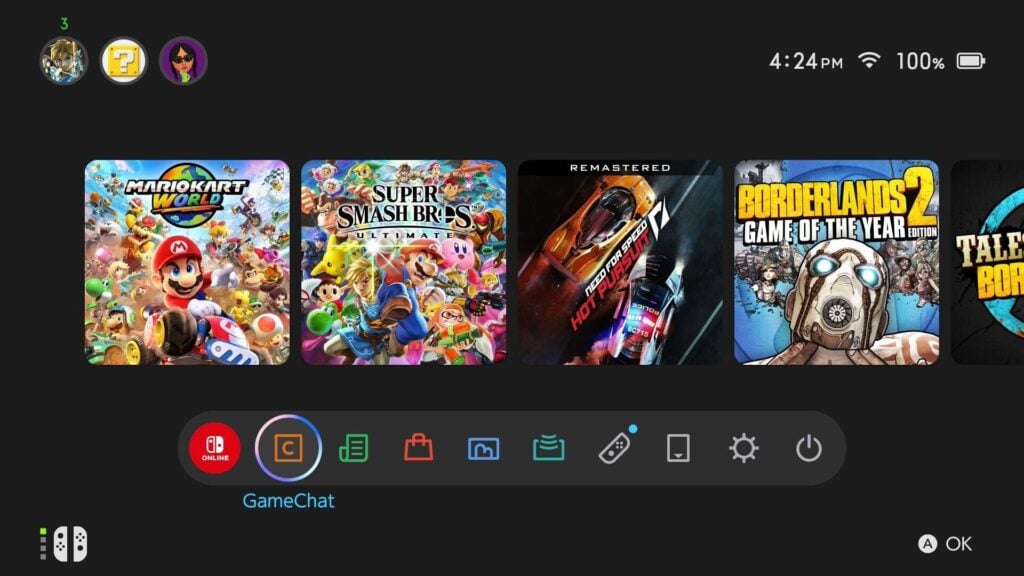This screenshot has height=576, width=1024.
Task: Click the Wi-Fi status icon
Action: point(869,61)
